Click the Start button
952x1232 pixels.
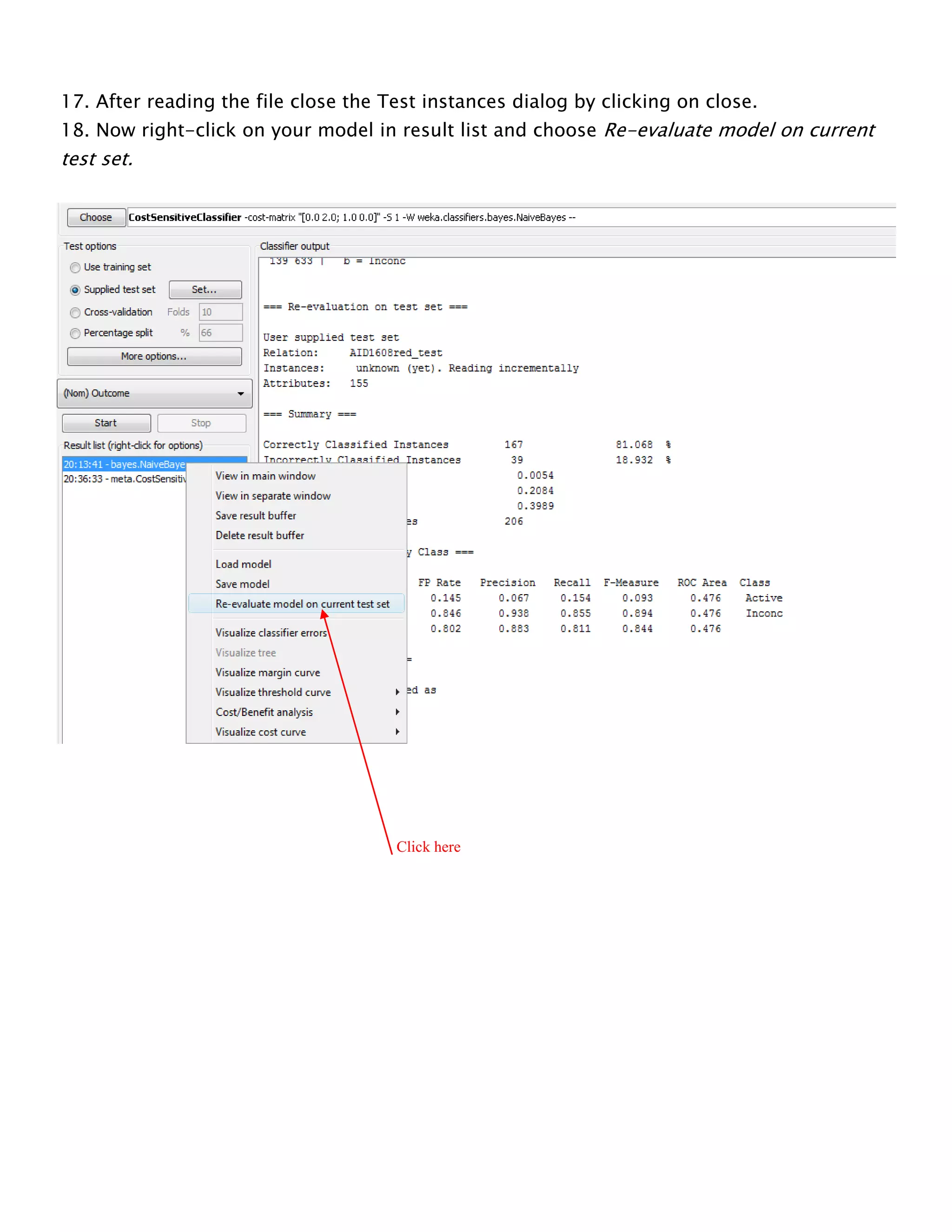coord(106,423)
